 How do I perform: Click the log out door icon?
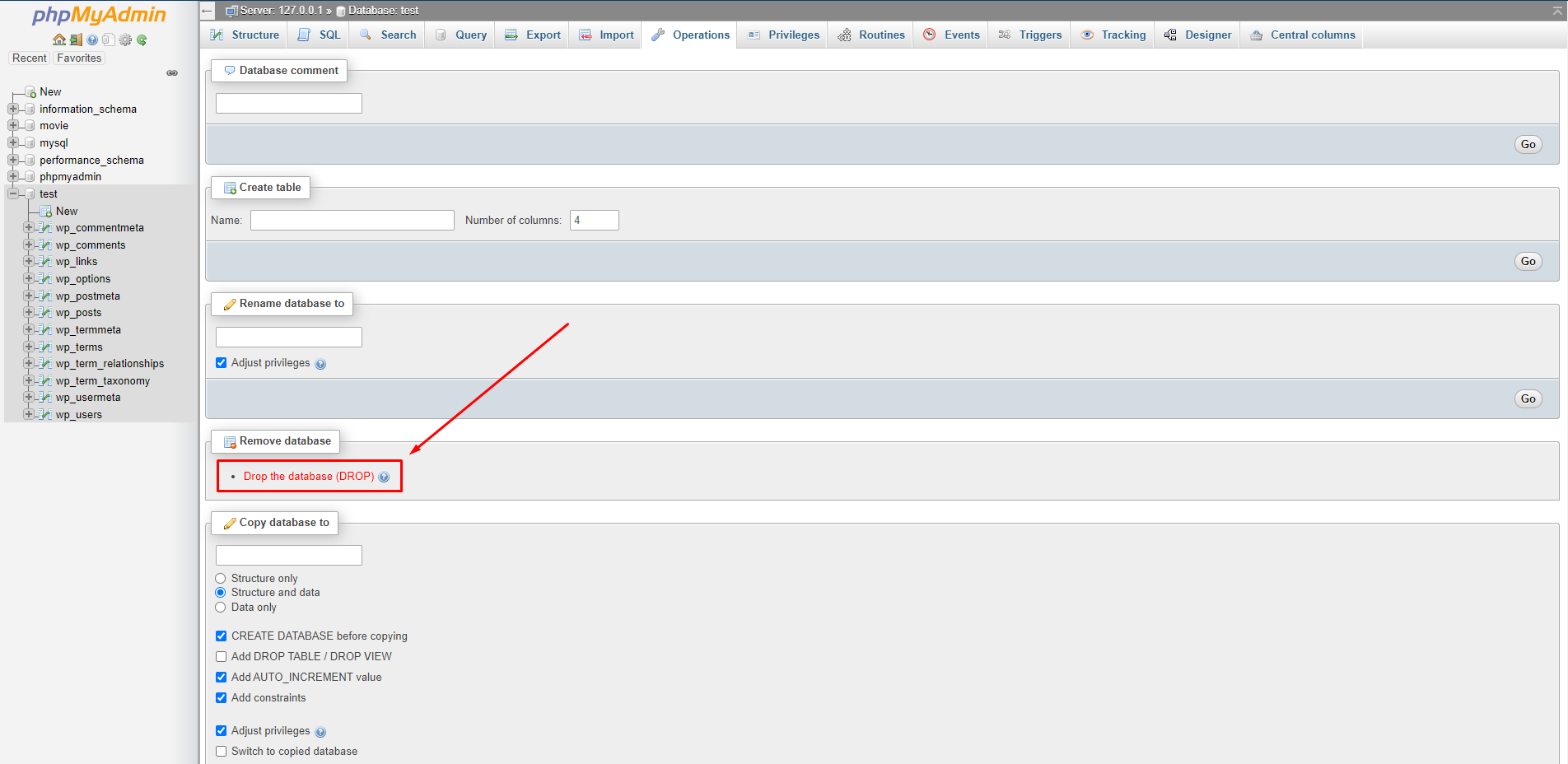(76, 40)
